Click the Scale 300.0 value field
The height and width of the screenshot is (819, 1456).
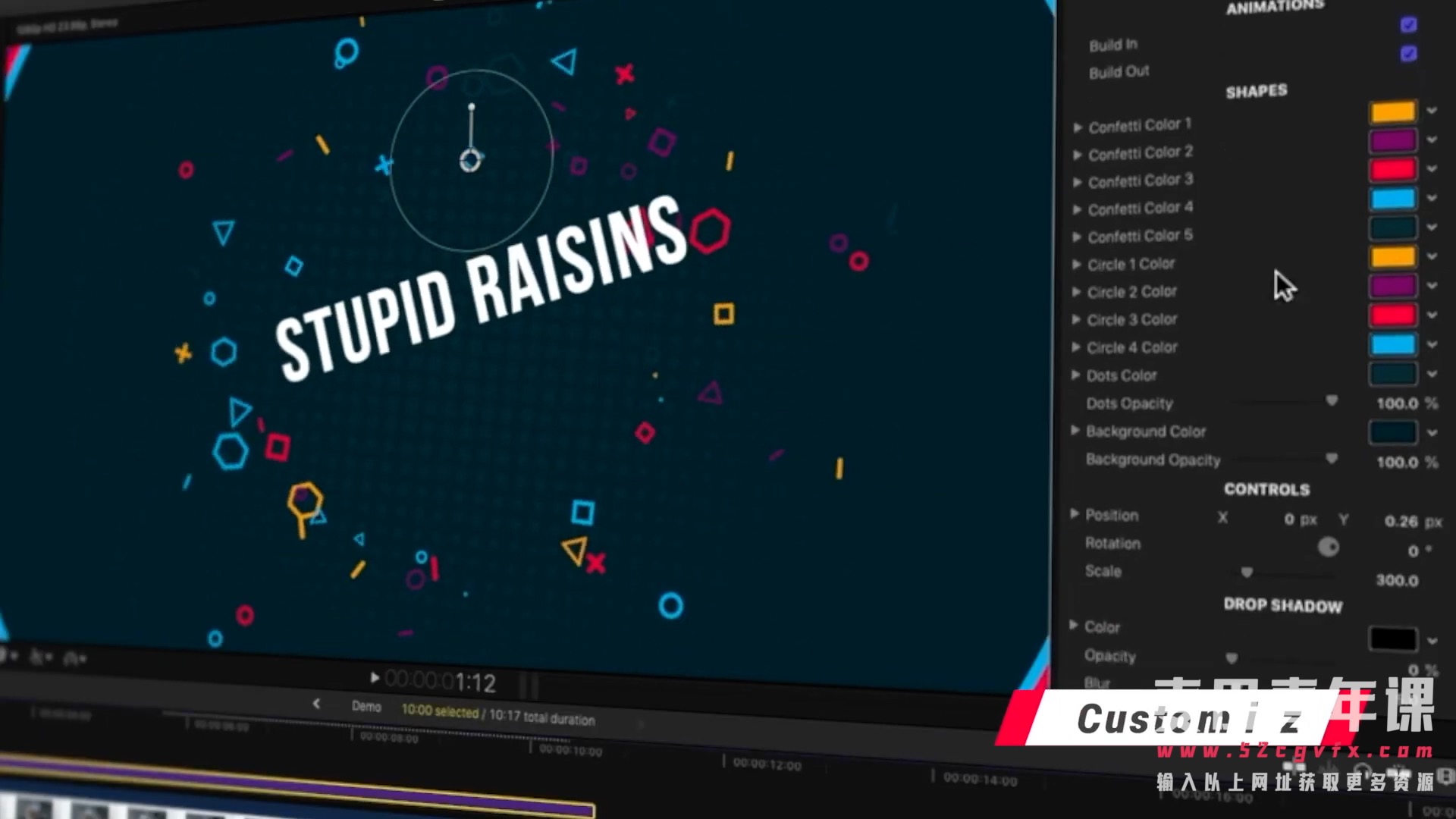pos(1398,580)
